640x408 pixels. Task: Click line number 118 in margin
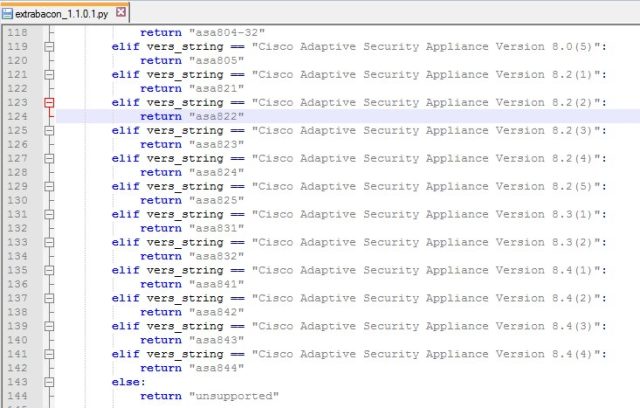[x=18, y=33]
